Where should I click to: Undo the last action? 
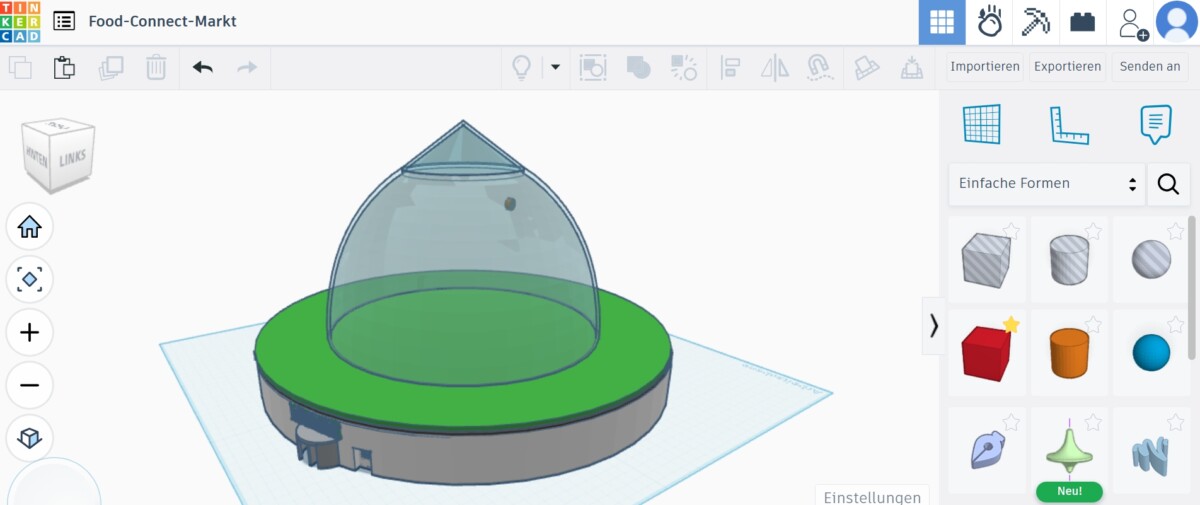[x=203, y=68]
